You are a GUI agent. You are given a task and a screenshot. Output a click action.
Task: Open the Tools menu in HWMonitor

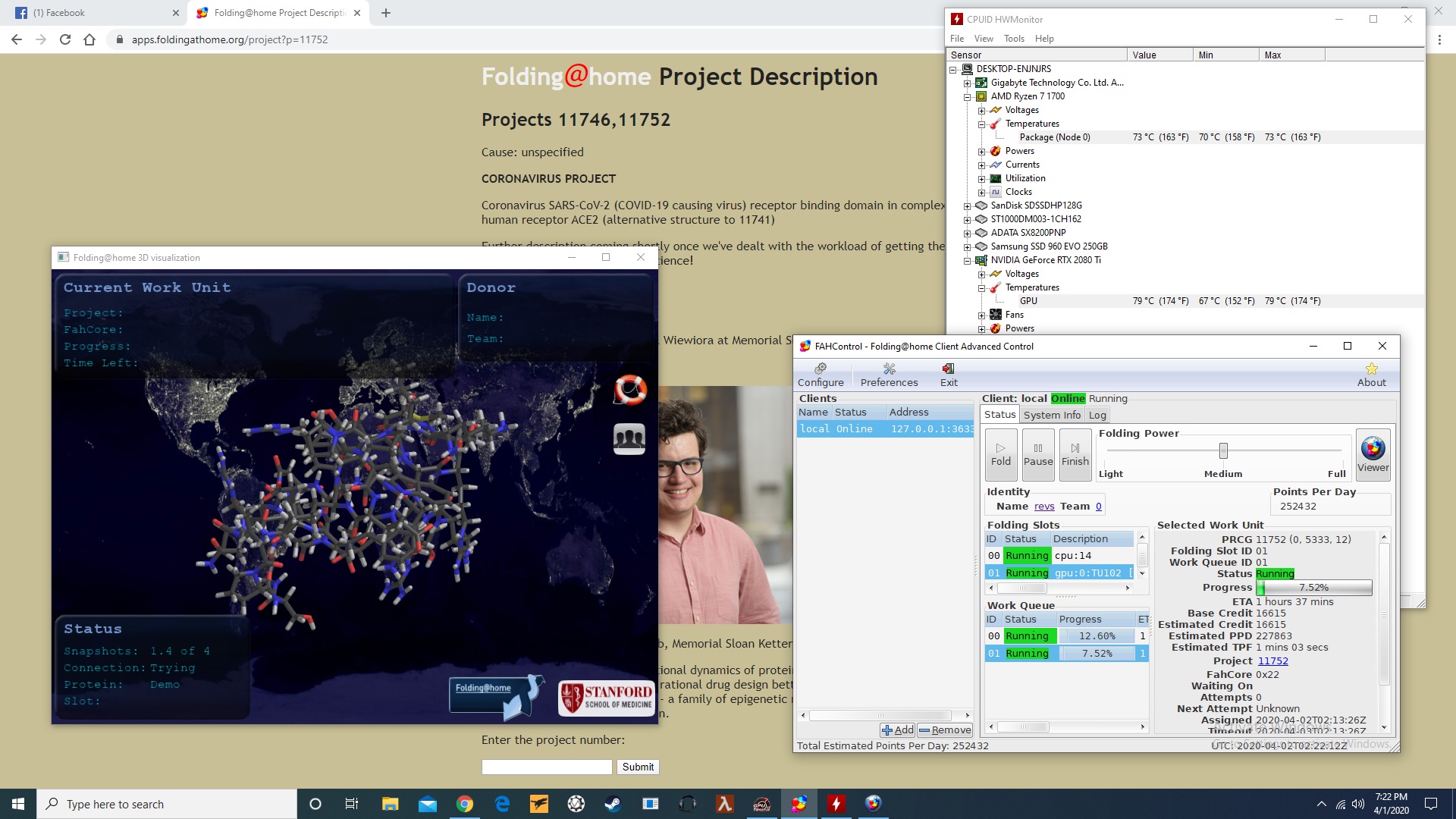click(1014, 39)
